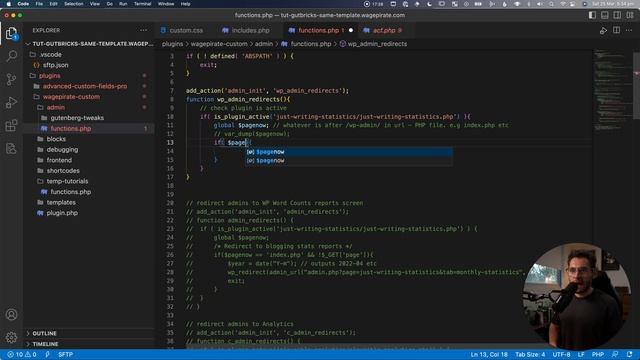Open the Help menu
The width and height of the screenshot is (640, 360).
[185, 4]
